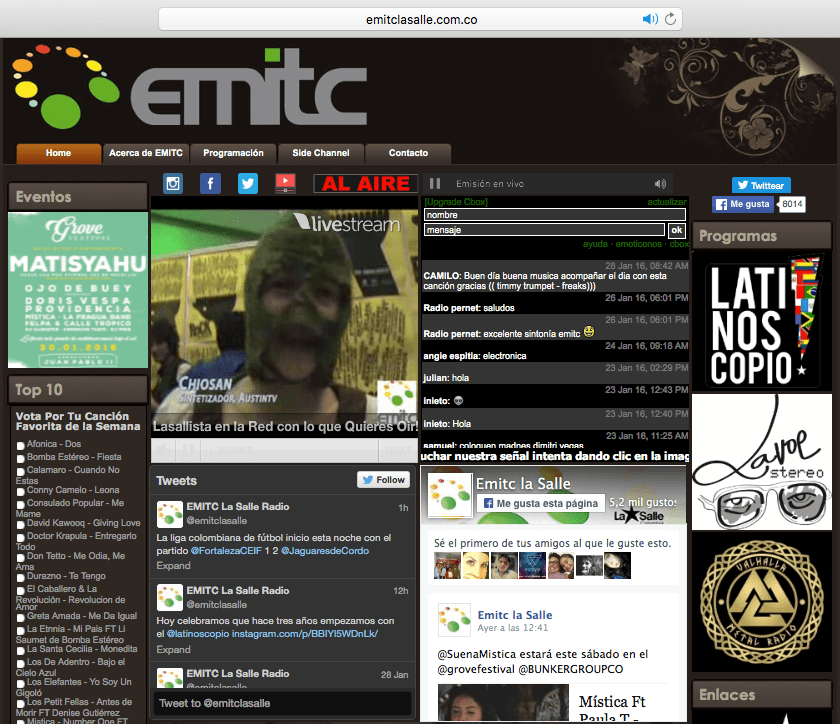Vote for Calamaro - Cuando No Estas

point(20,472)
